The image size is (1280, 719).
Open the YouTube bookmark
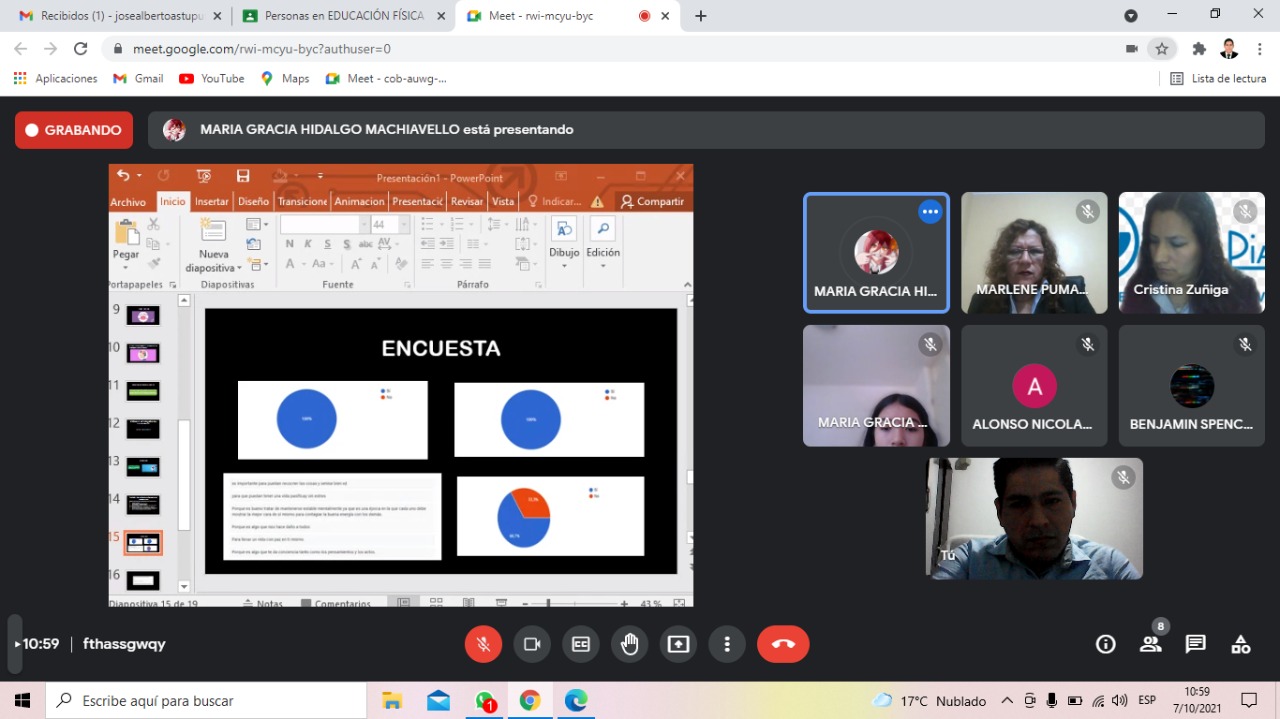pyautogui.click(x=211, y=78)
